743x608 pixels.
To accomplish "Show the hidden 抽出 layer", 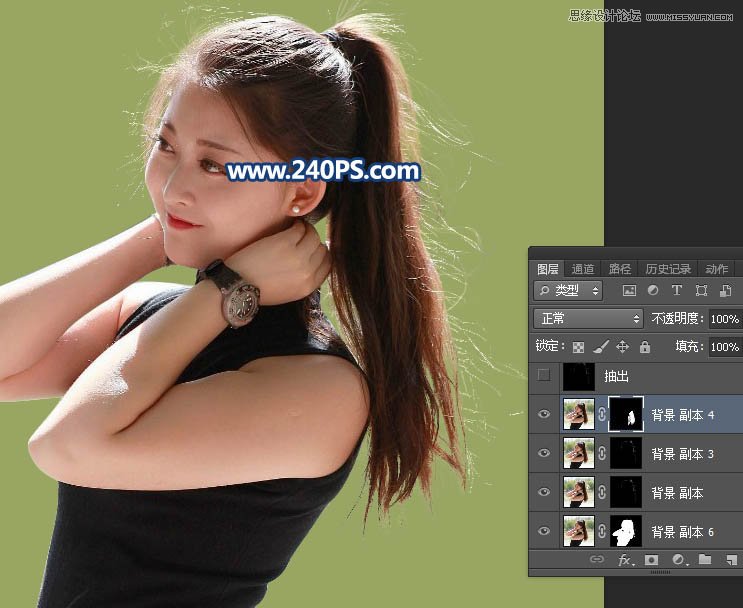I will click(x=544, y=376).
